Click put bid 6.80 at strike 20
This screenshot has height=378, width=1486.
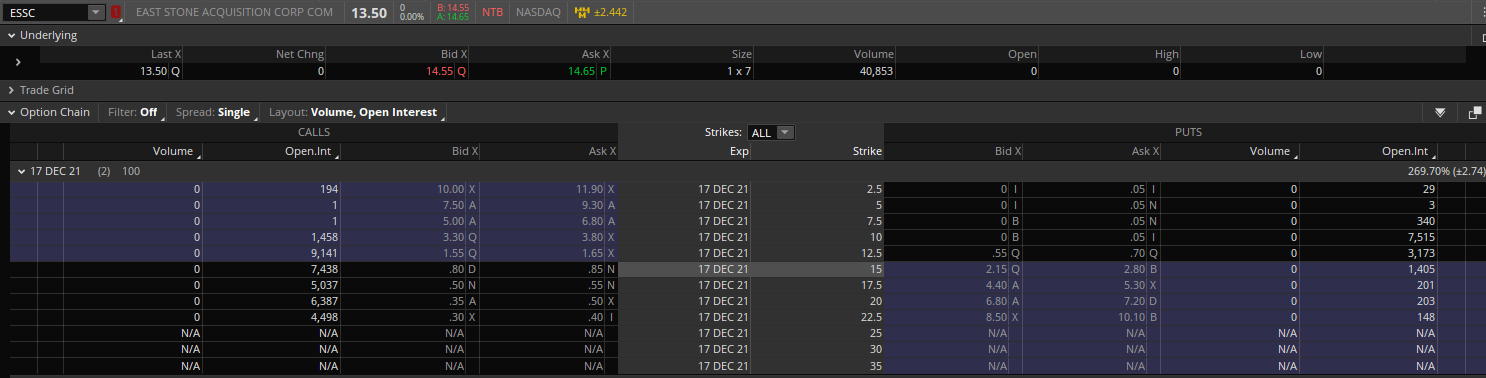coord(995,300)
